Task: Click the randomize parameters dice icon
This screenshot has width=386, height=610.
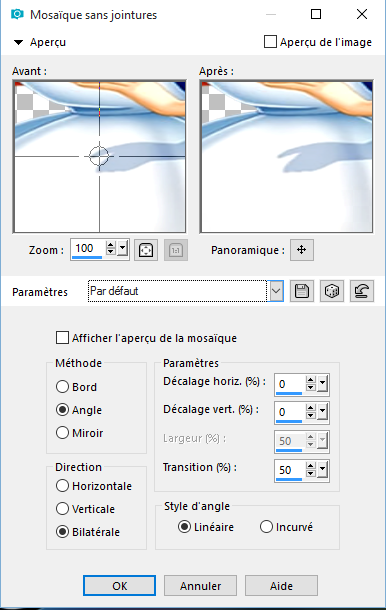Action: [x=332, y=291]
